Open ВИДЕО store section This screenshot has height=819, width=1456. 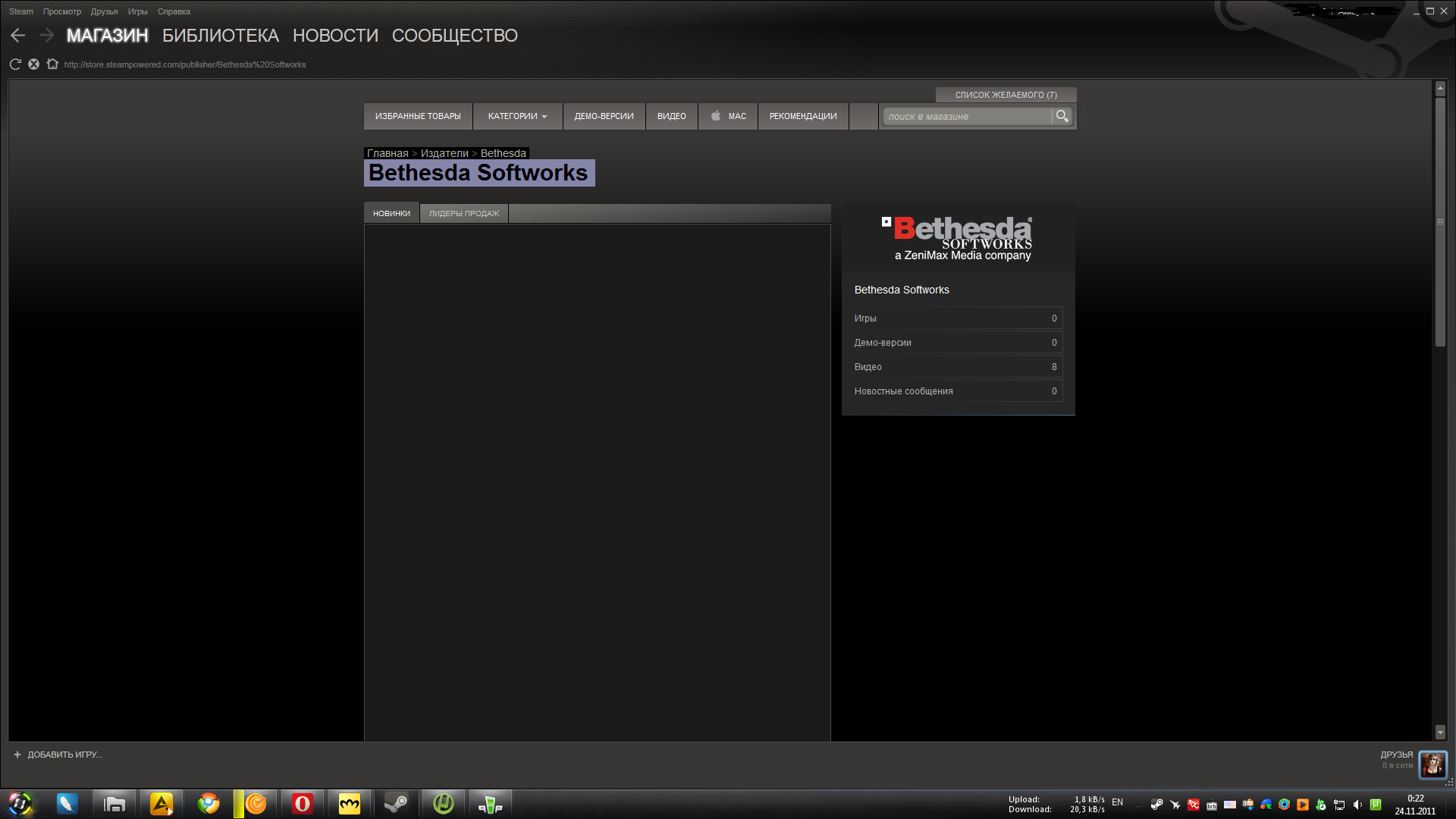point(672,116)
